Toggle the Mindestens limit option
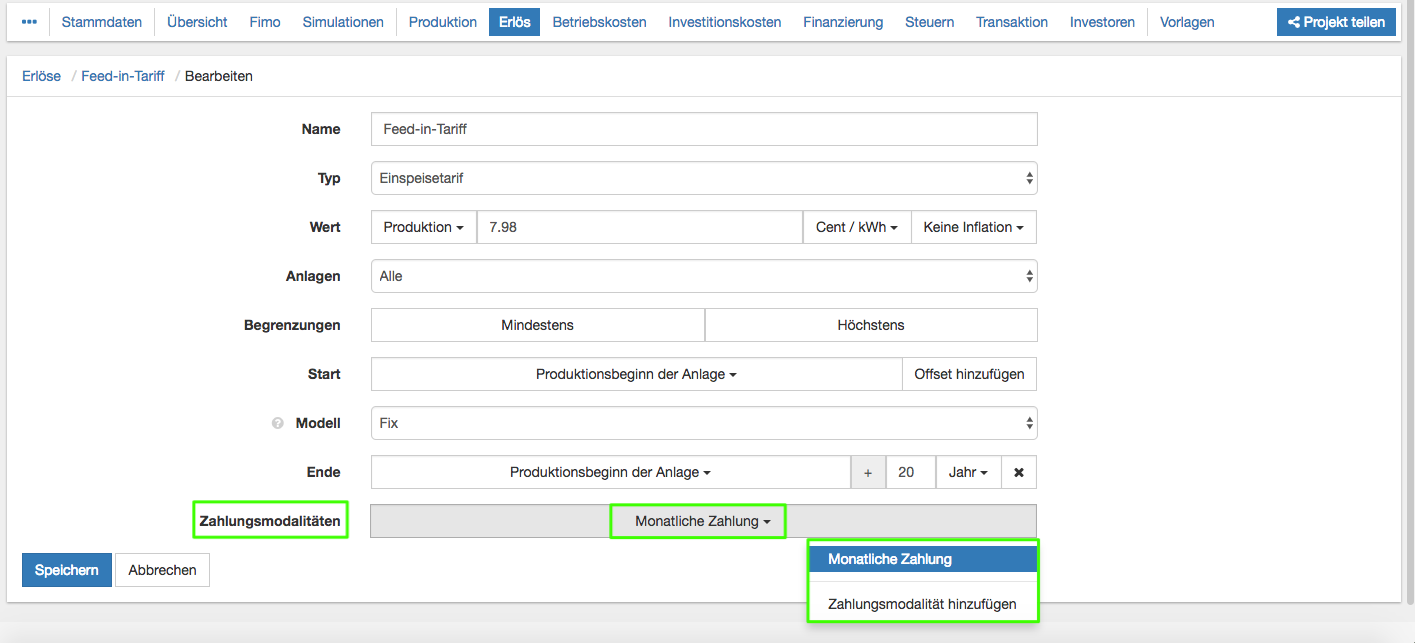The image size is (1415, 643). 537,325
